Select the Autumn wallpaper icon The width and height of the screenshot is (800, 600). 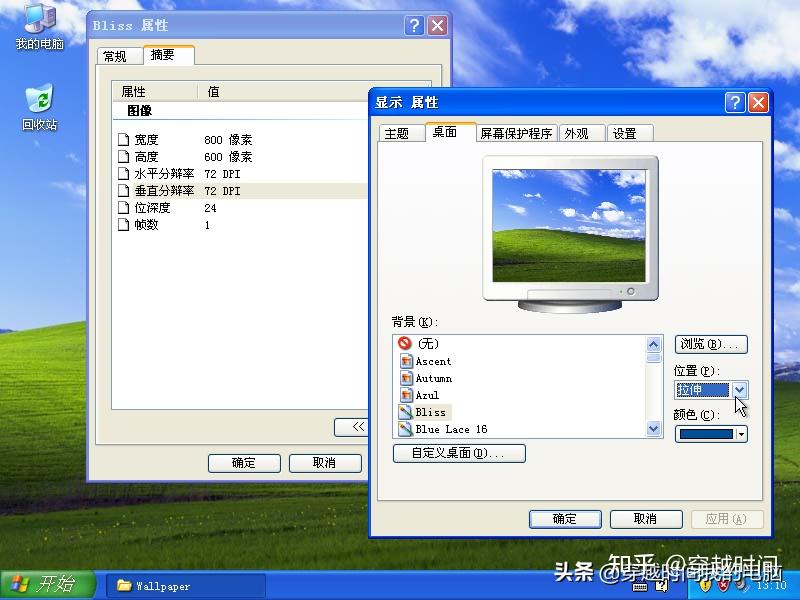tap(406, 378)
